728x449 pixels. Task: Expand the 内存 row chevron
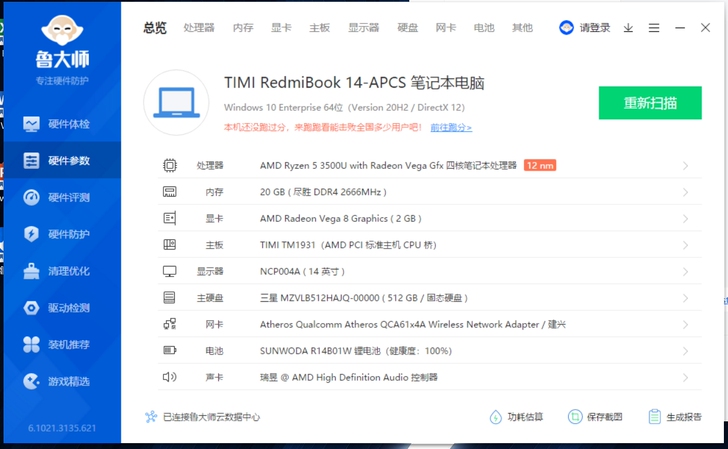pos(685,192)
